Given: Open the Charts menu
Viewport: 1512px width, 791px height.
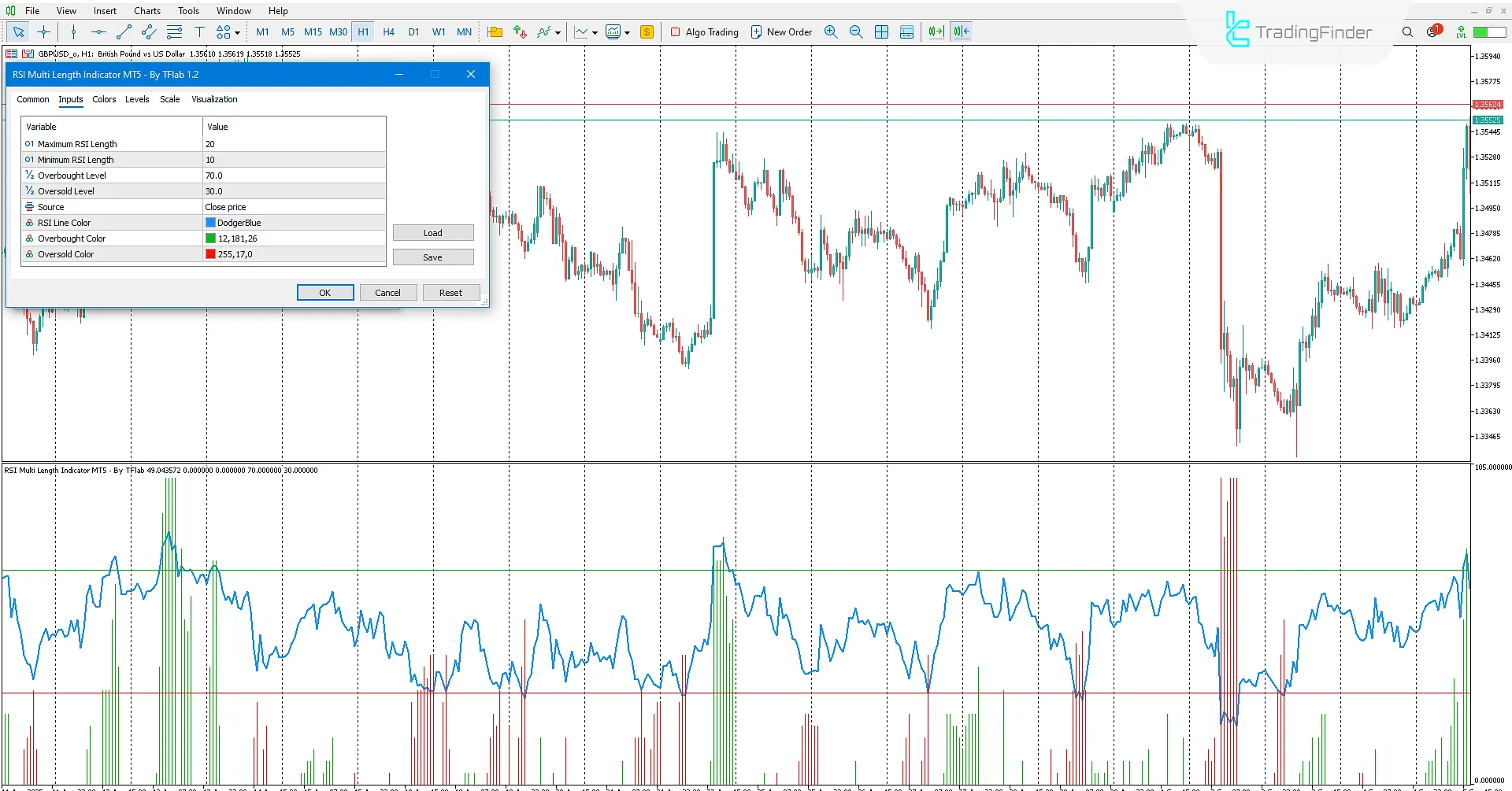Looking at the screenshot, I should (x=146, y=11).
